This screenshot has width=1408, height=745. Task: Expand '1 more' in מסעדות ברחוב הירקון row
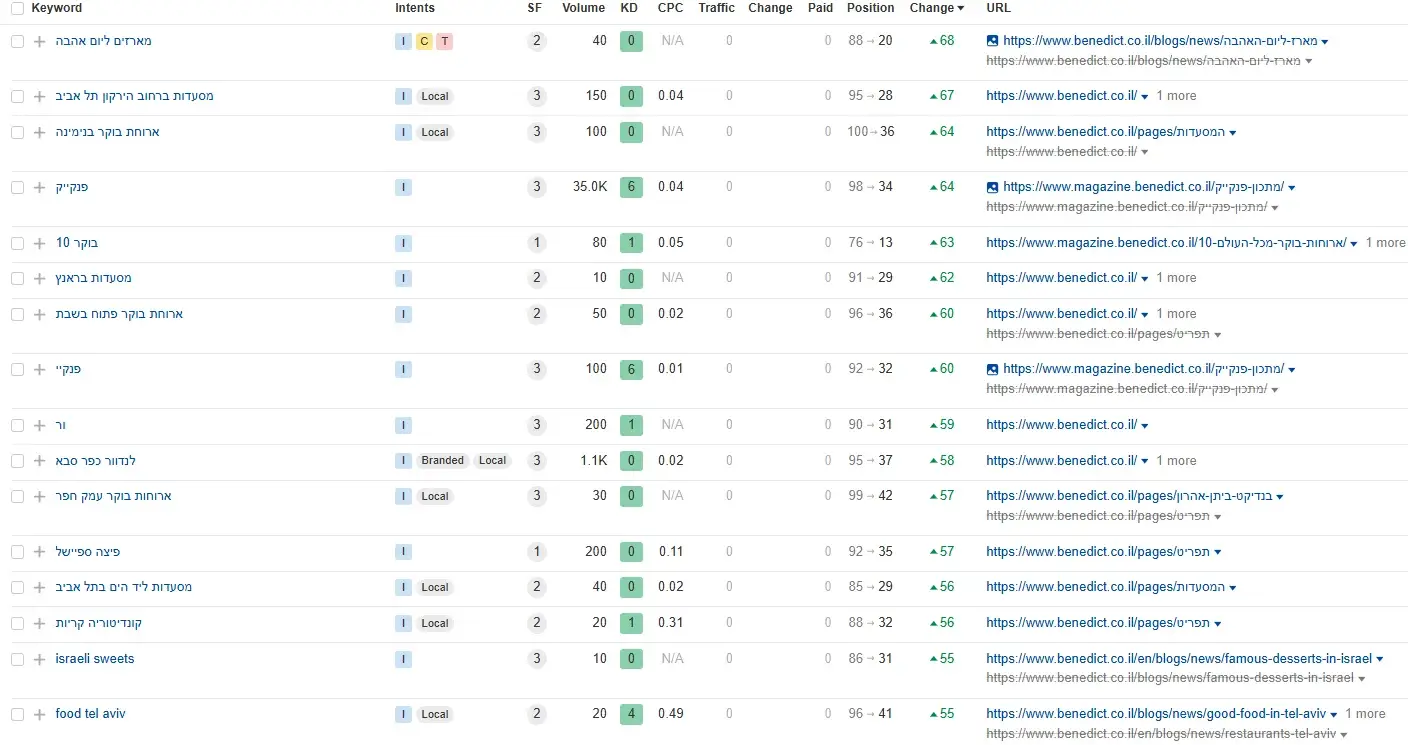(x=1176, y=96)
